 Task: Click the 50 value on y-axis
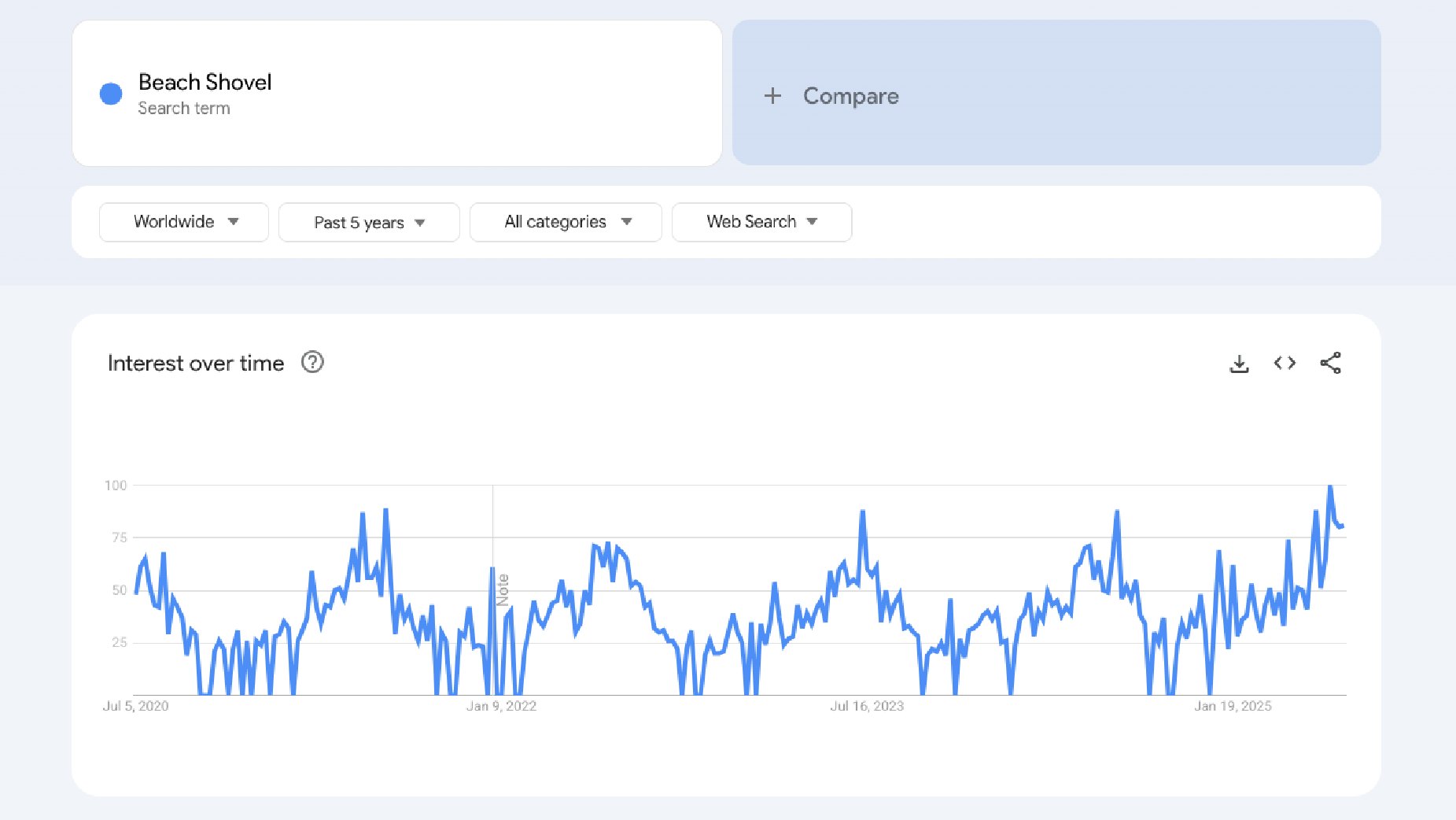119,590
